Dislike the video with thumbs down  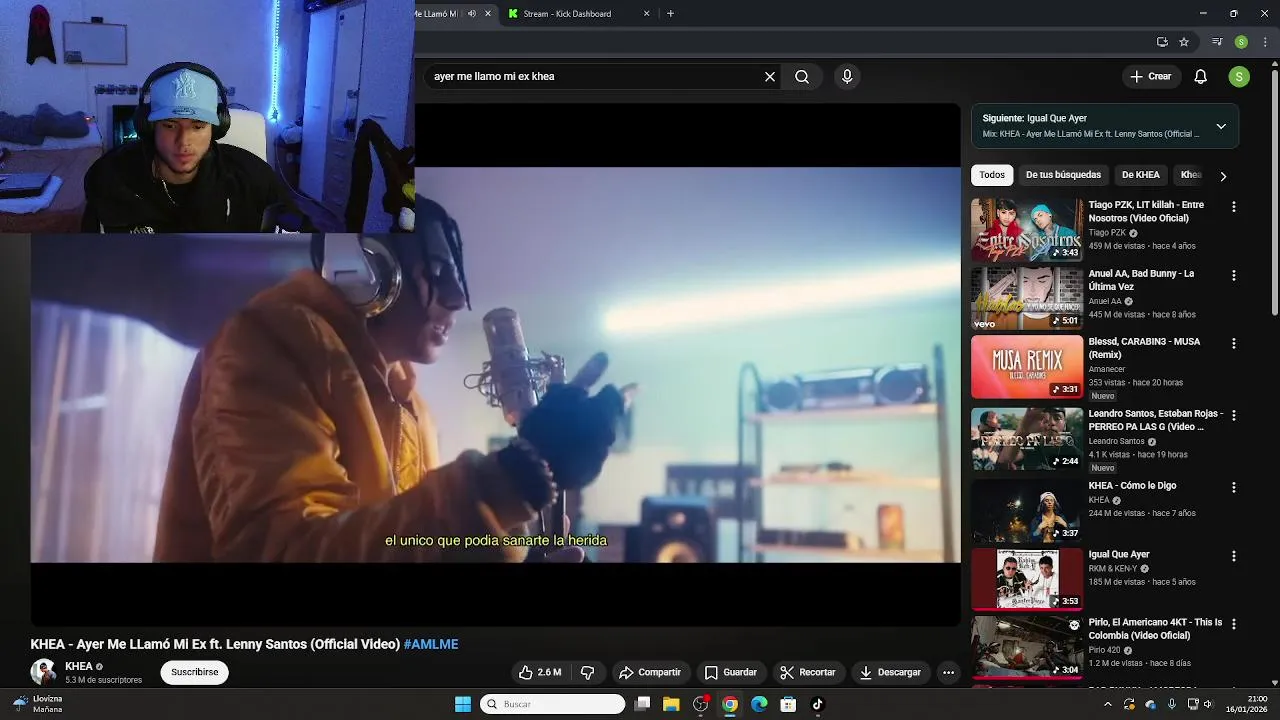pyautogui.click(x=588, y=672)
